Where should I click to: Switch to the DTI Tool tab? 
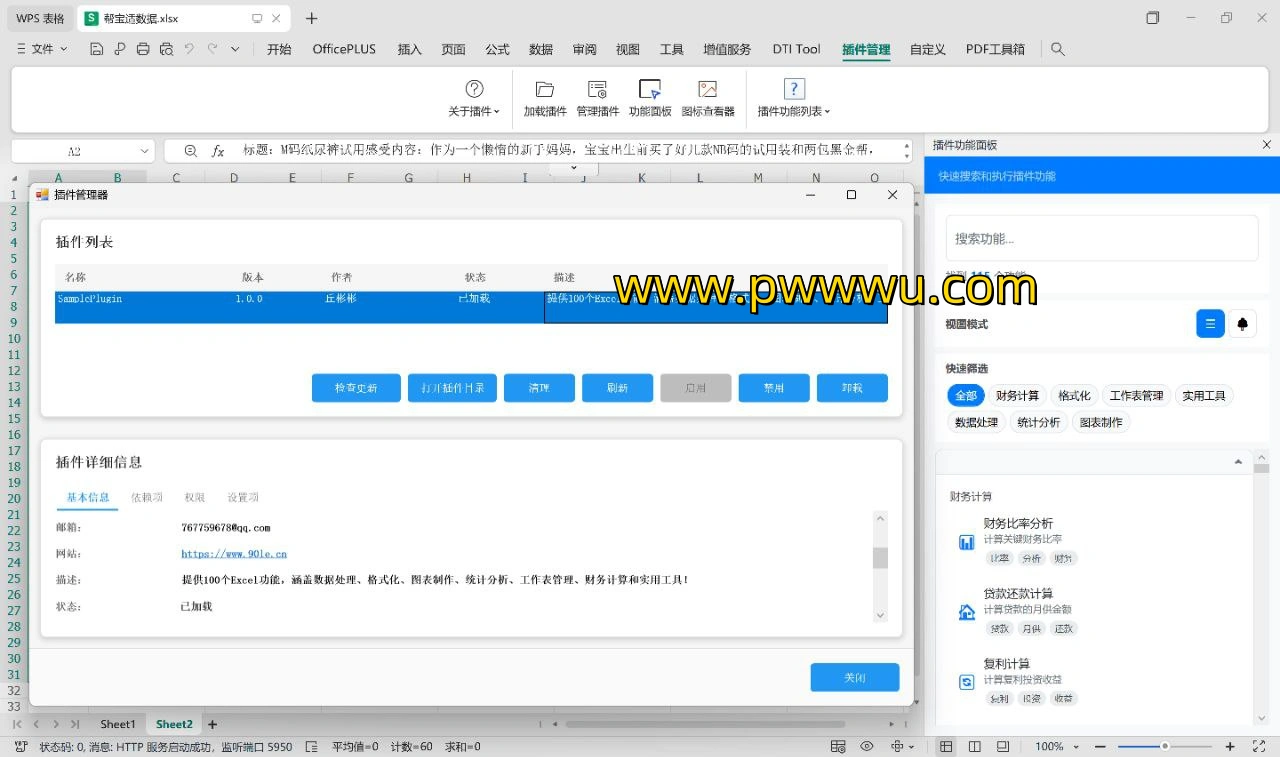(x=796, y=49)
